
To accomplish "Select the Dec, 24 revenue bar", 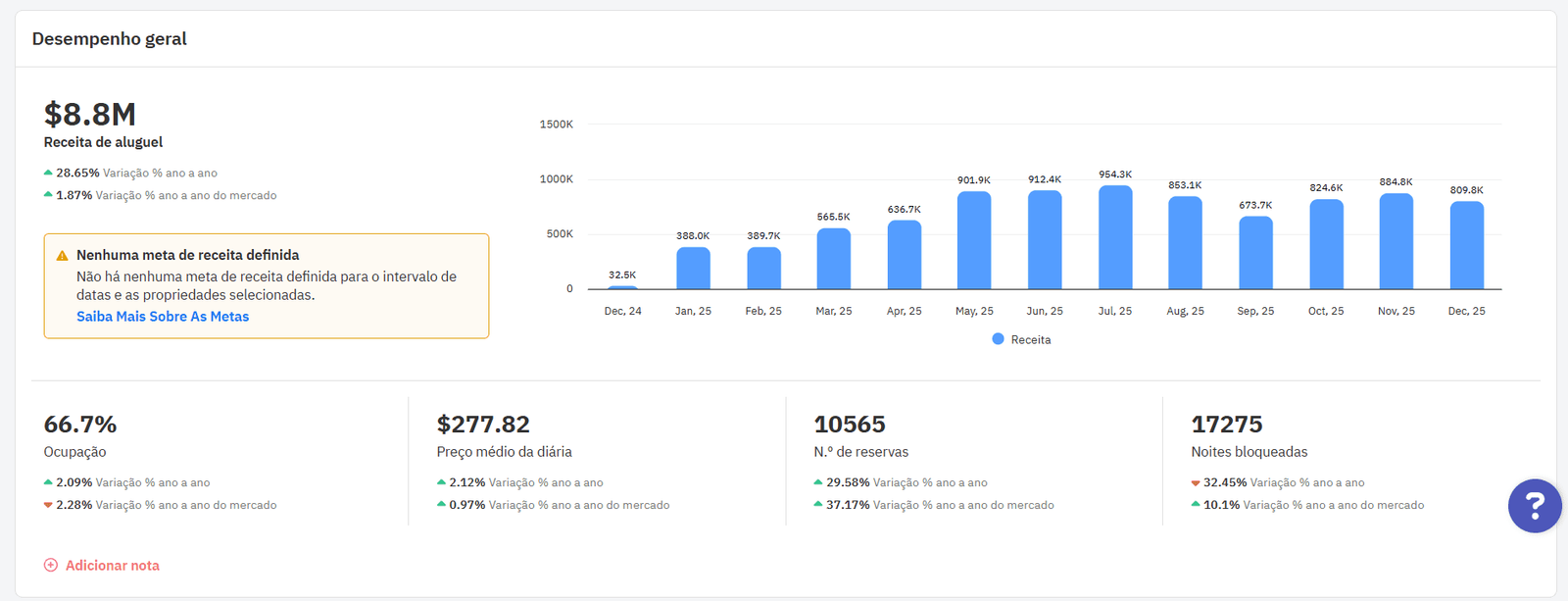I will 622,287.
